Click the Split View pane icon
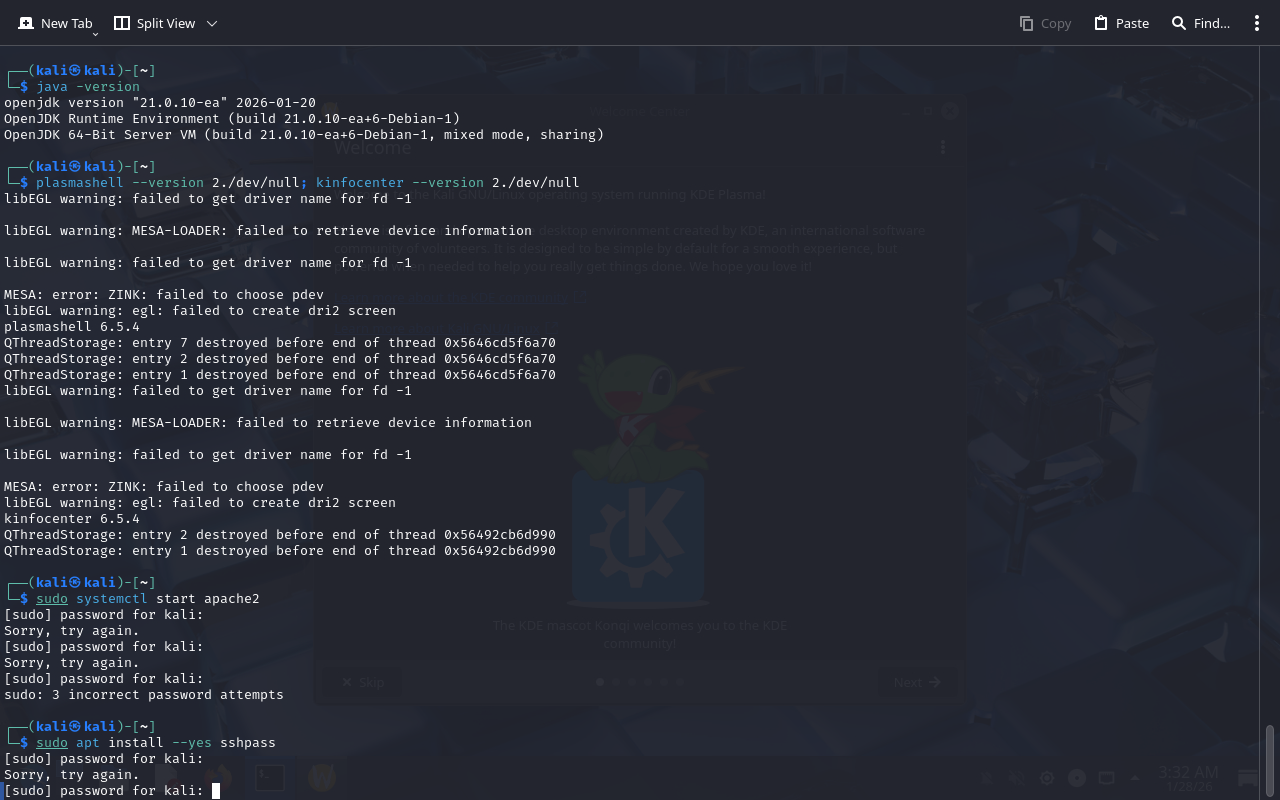The width and height of the screenshot is (1280, 800). tap(122, 23)
